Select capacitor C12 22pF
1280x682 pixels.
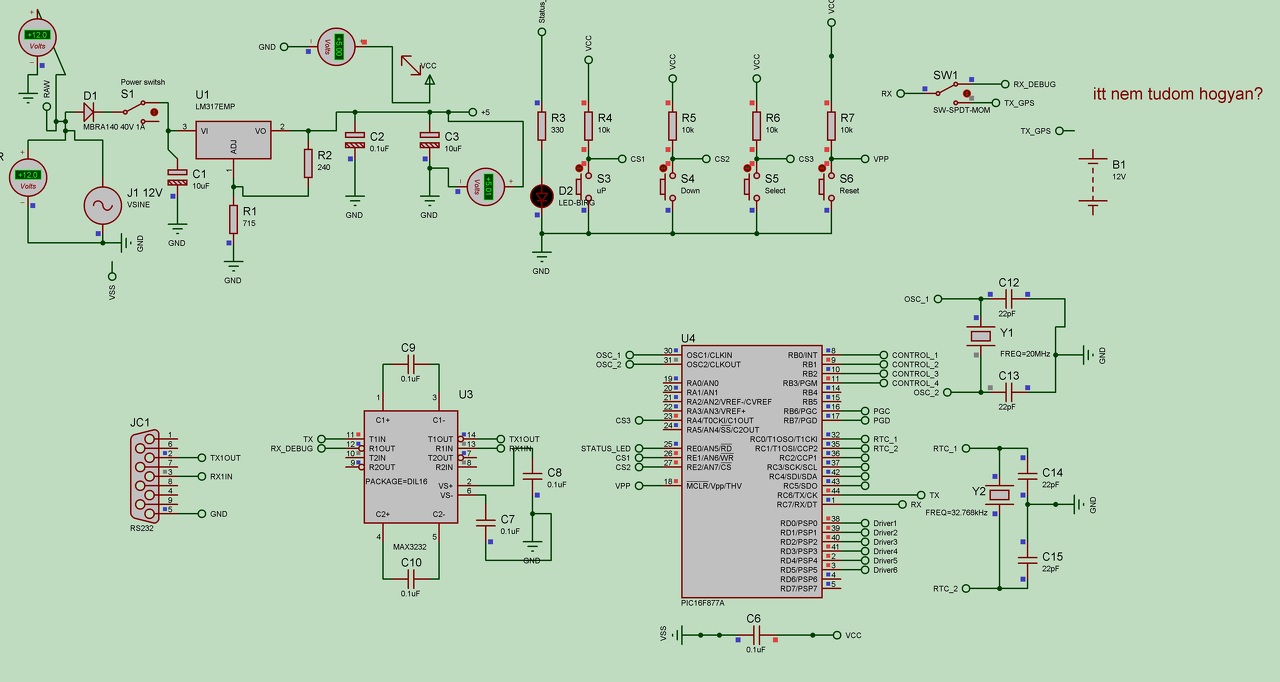click(1008, 299)
